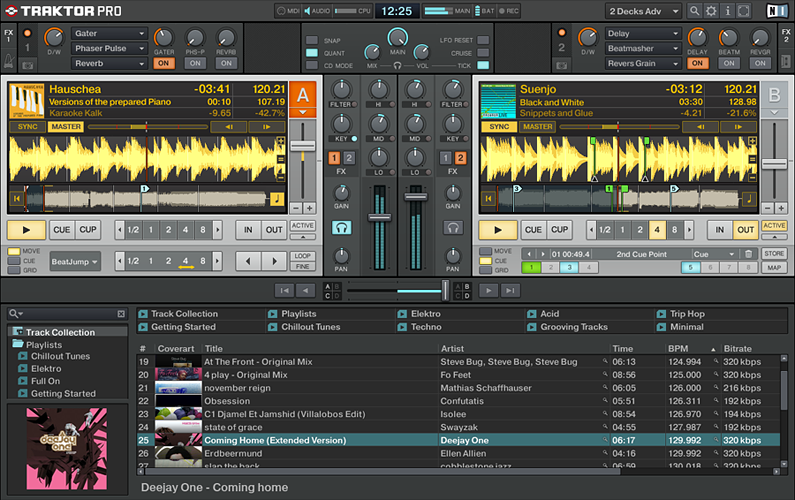This screenshot has width=795, height=500.
Task: Click the Deck B CUP button
Action: [x=560, y=230]
